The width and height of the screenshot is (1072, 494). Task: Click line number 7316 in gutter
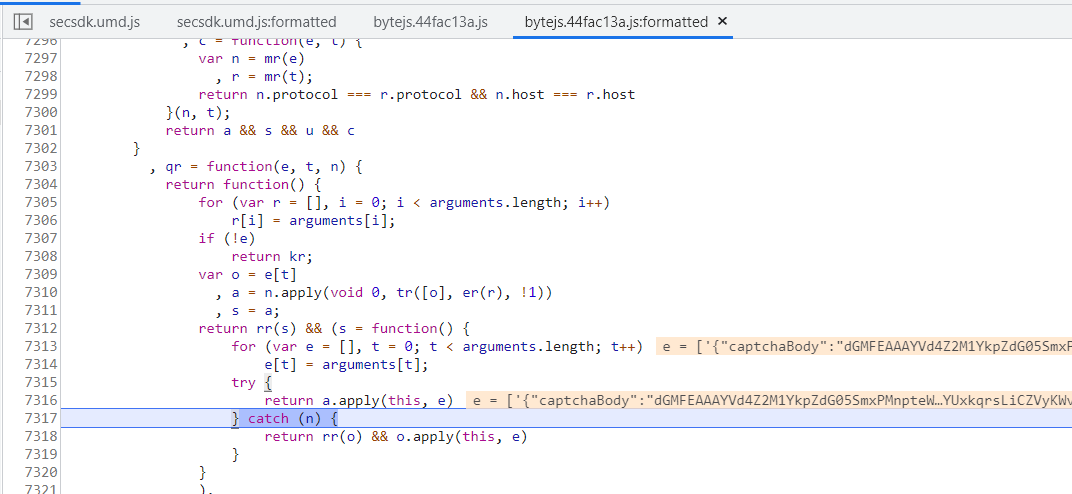[x=40, y=400]
